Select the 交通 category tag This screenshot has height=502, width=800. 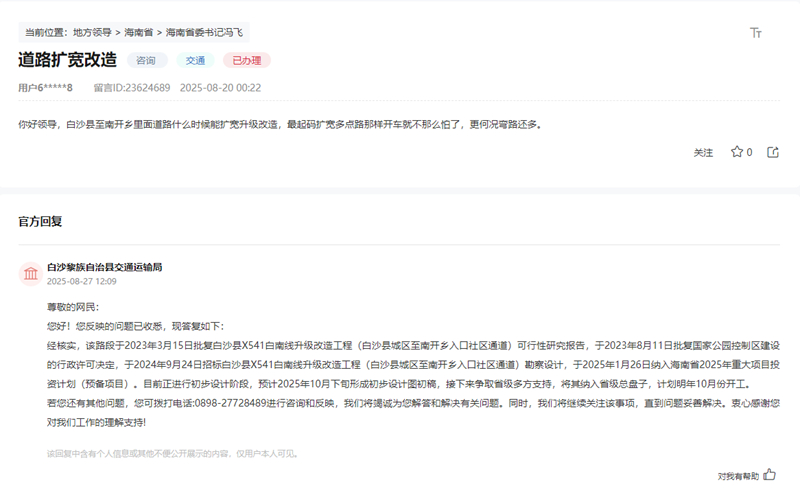pos(196,60)
